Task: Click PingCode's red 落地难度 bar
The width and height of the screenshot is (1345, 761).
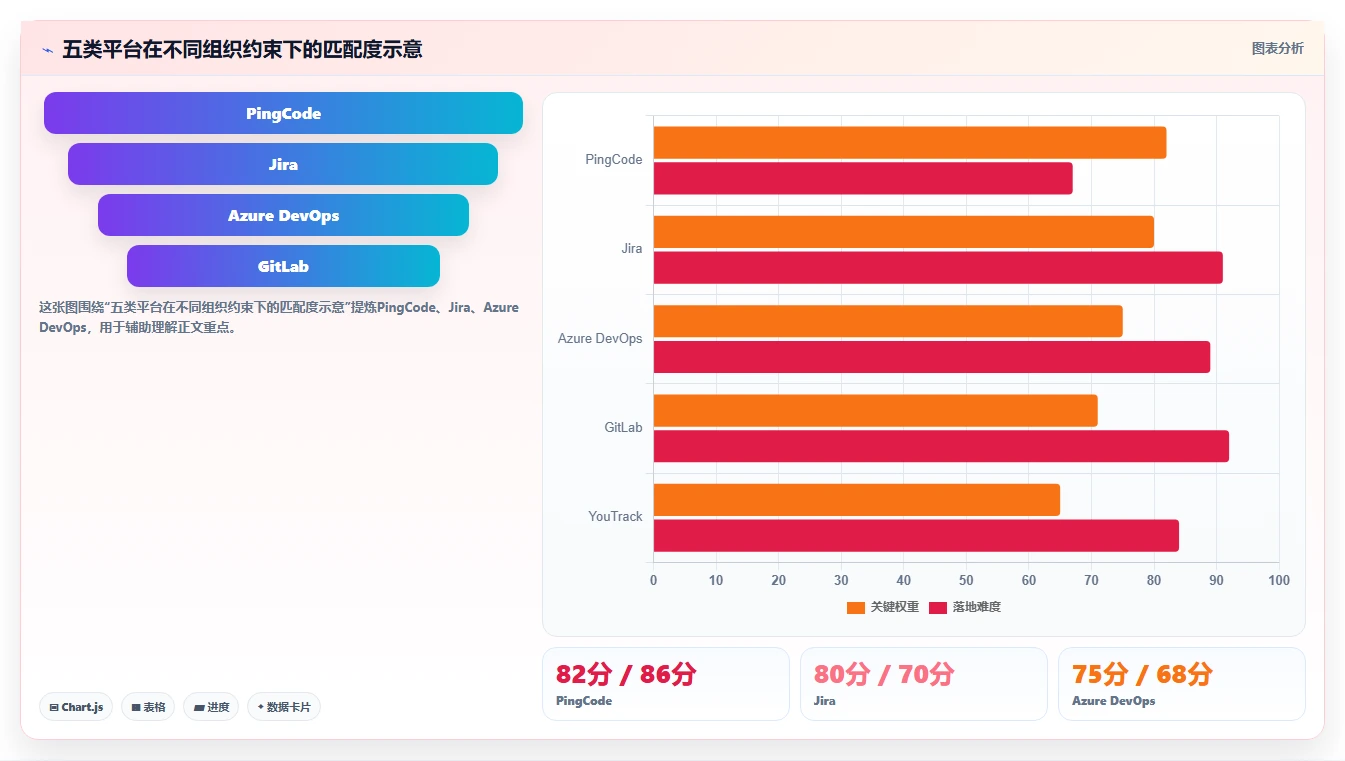Action: click(x=863, y=179)
